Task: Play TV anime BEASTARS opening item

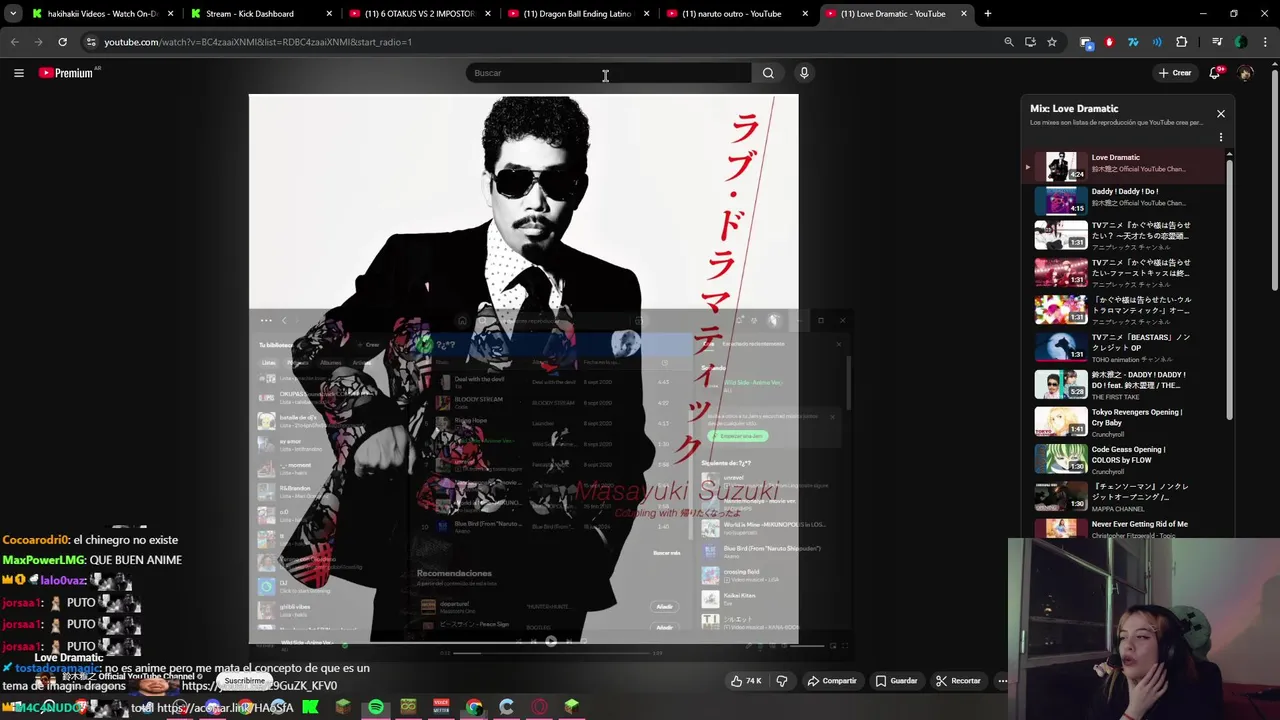Action: pos(1125,348)
